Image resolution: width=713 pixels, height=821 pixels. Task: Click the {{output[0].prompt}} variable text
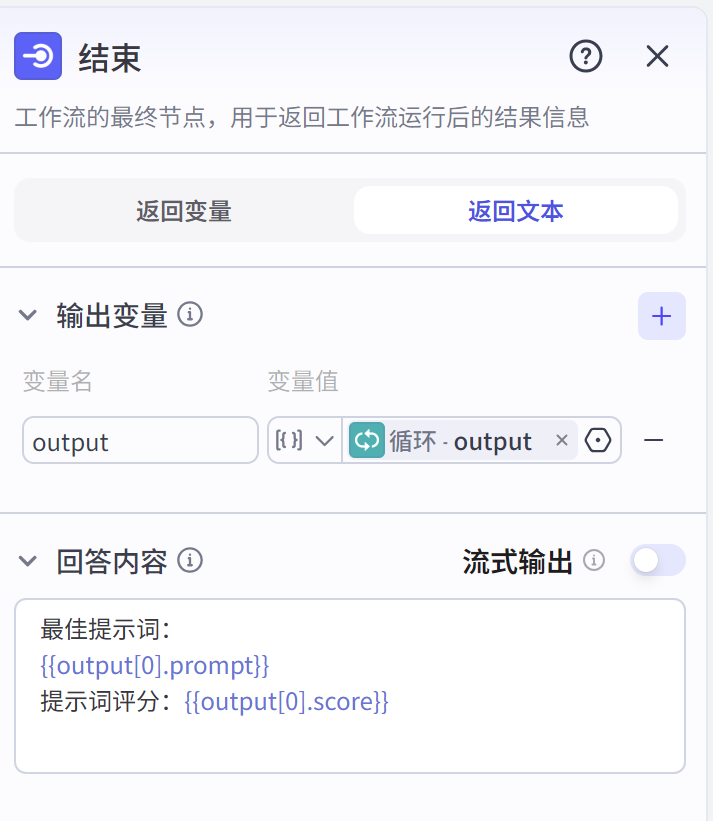point(155,665)
